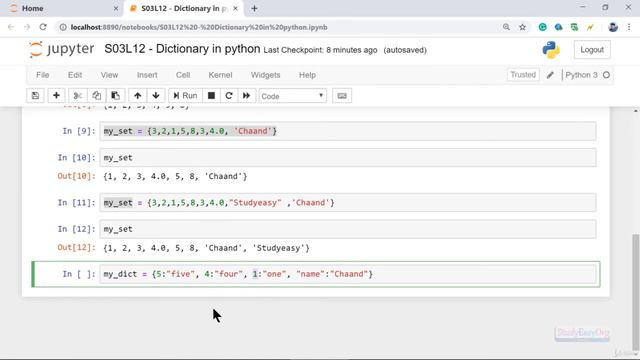Click code cell In [10] my_set
This screenshot has height=360, width=640.
click(x=348, y=158)
